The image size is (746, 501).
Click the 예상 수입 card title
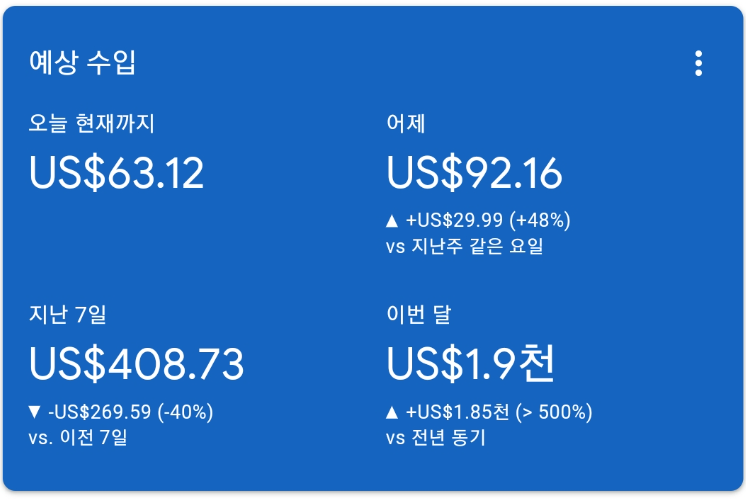82,63
